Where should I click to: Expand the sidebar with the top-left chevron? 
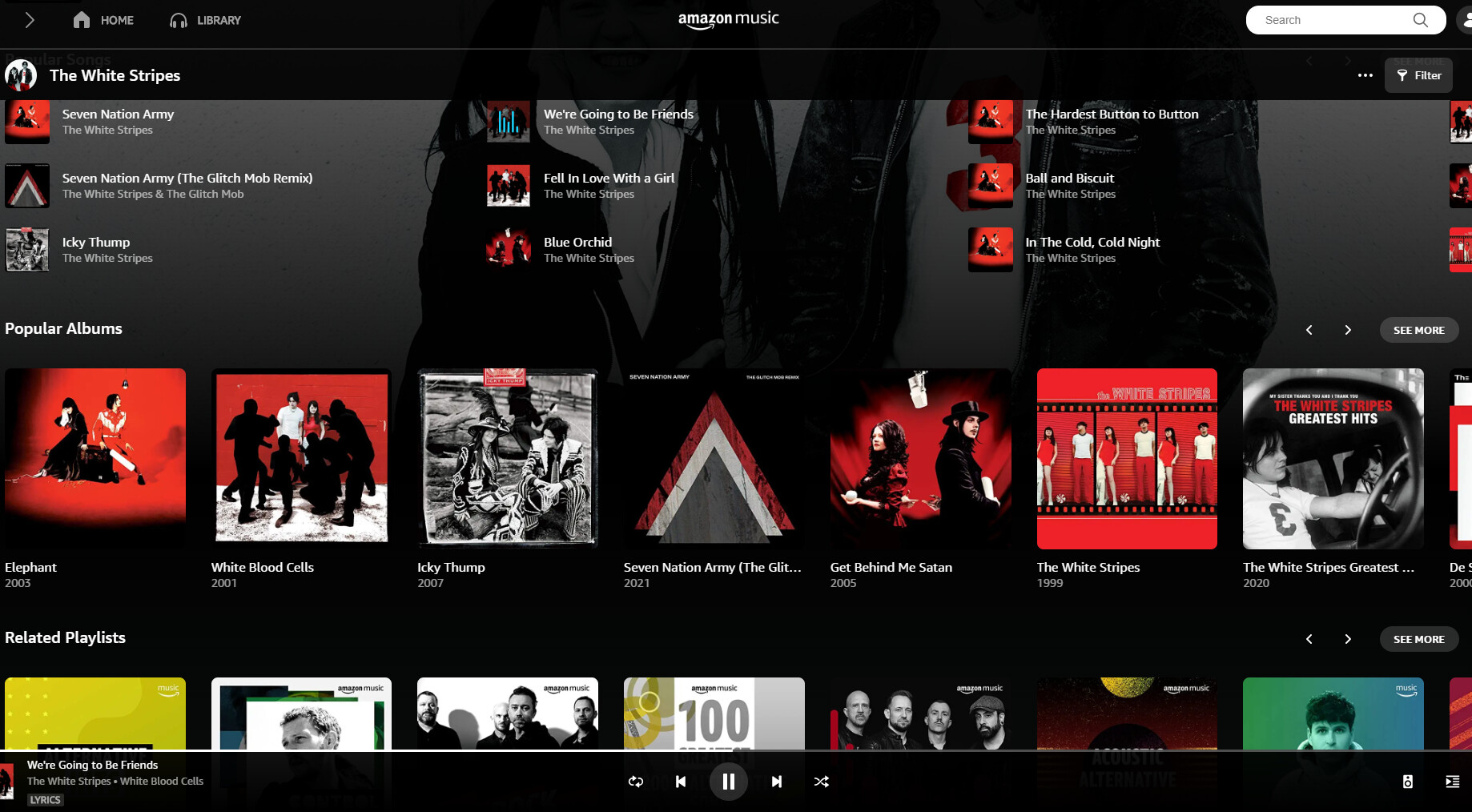pos(30,20)
